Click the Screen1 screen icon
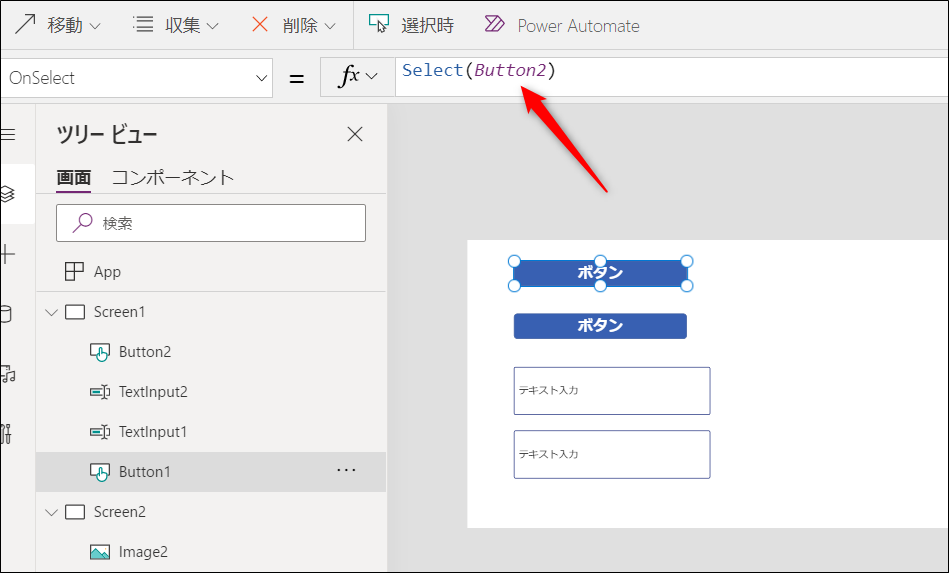Viewport: 949px width, 573px height. (75, 312)
